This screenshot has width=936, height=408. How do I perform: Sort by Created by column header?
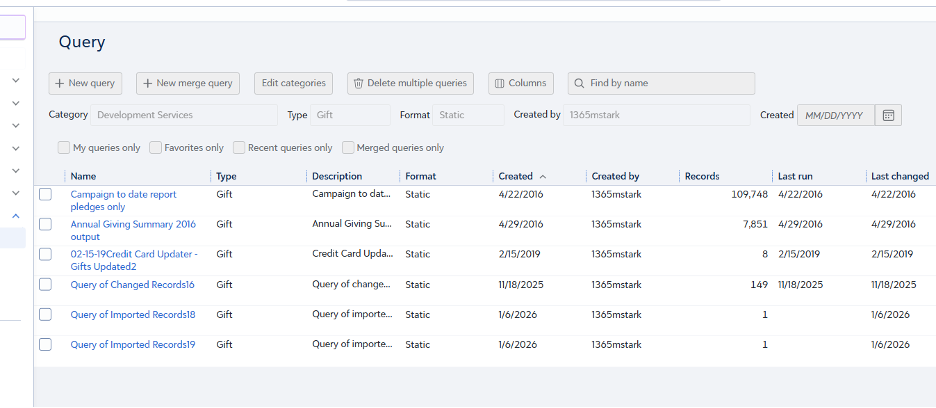tap(615, 176)
